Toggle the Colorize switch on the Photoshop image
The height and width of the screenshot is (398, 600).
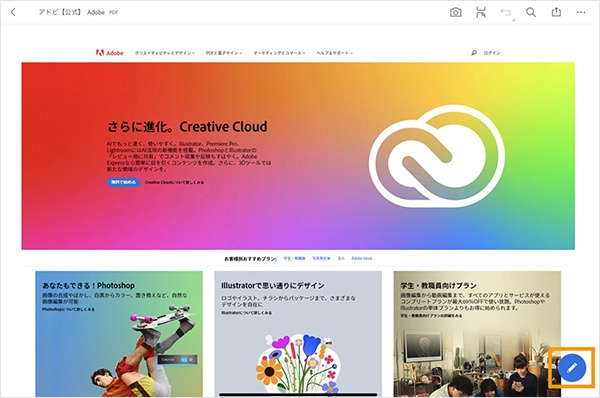[188, 360]
